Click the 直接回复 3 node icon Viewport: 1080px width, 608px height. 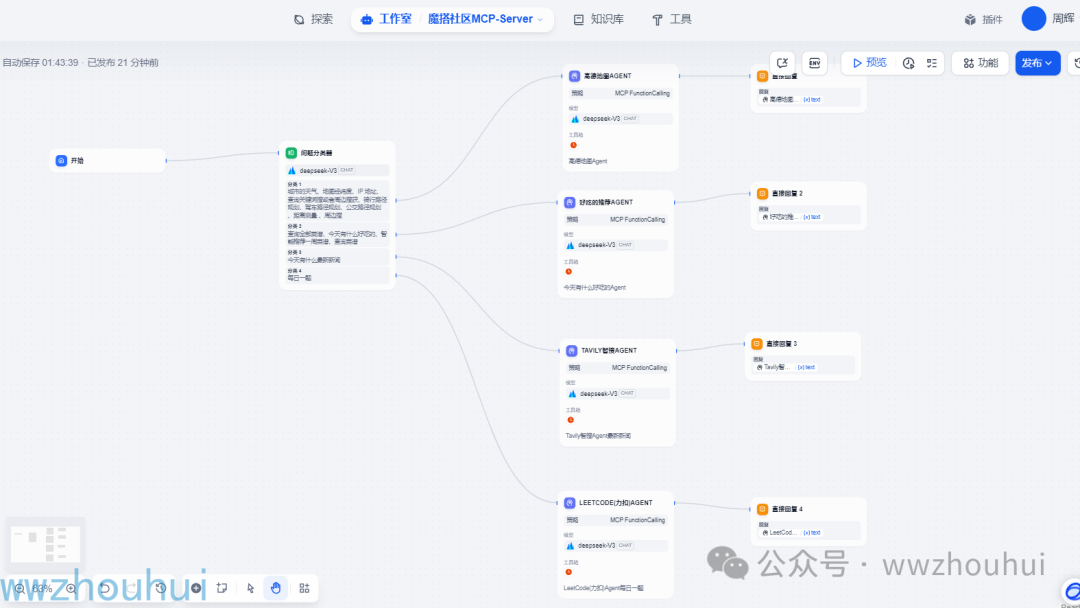click(x=757, y=344)
